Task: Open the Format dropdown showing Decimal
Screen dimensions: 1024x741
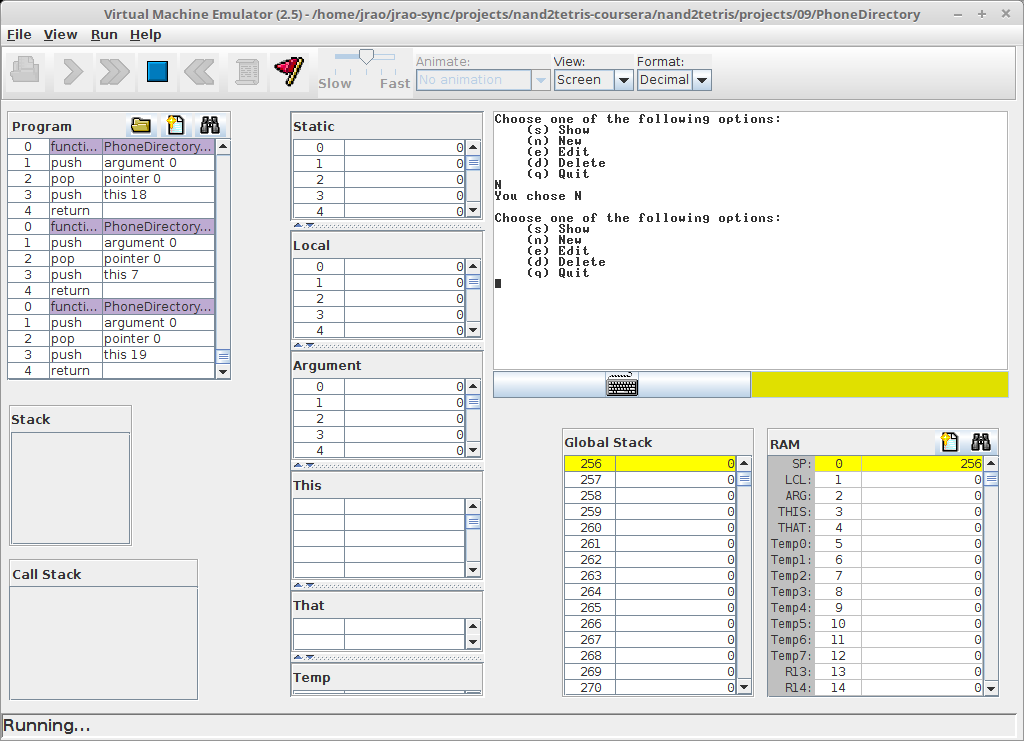Action: [674, 80]
